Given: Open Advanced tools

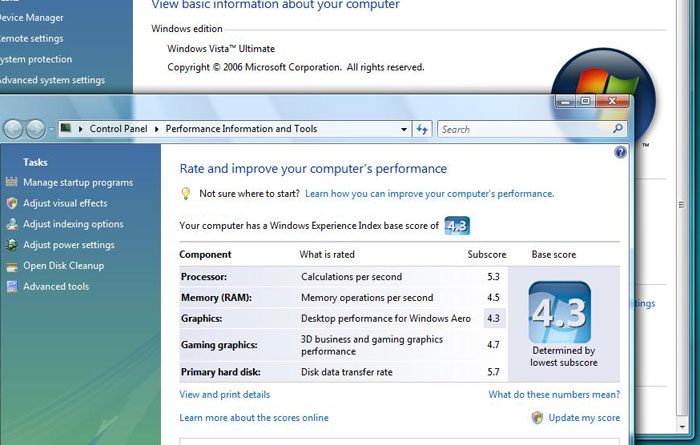Looking at the screenshot, I should point(56,287).
